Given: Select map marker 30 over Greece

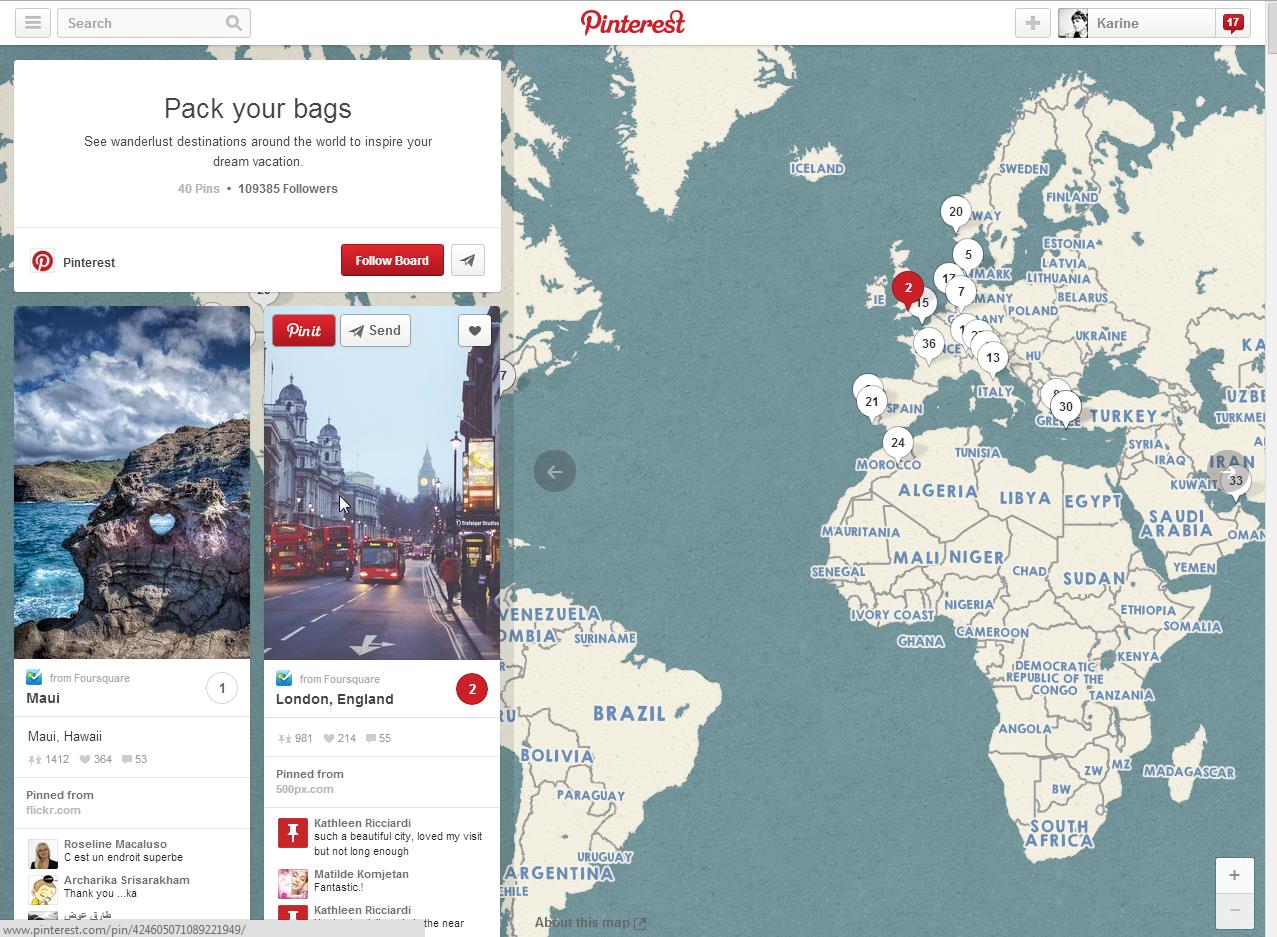Looking at the screenshot, I should [x=1066, y=407].
